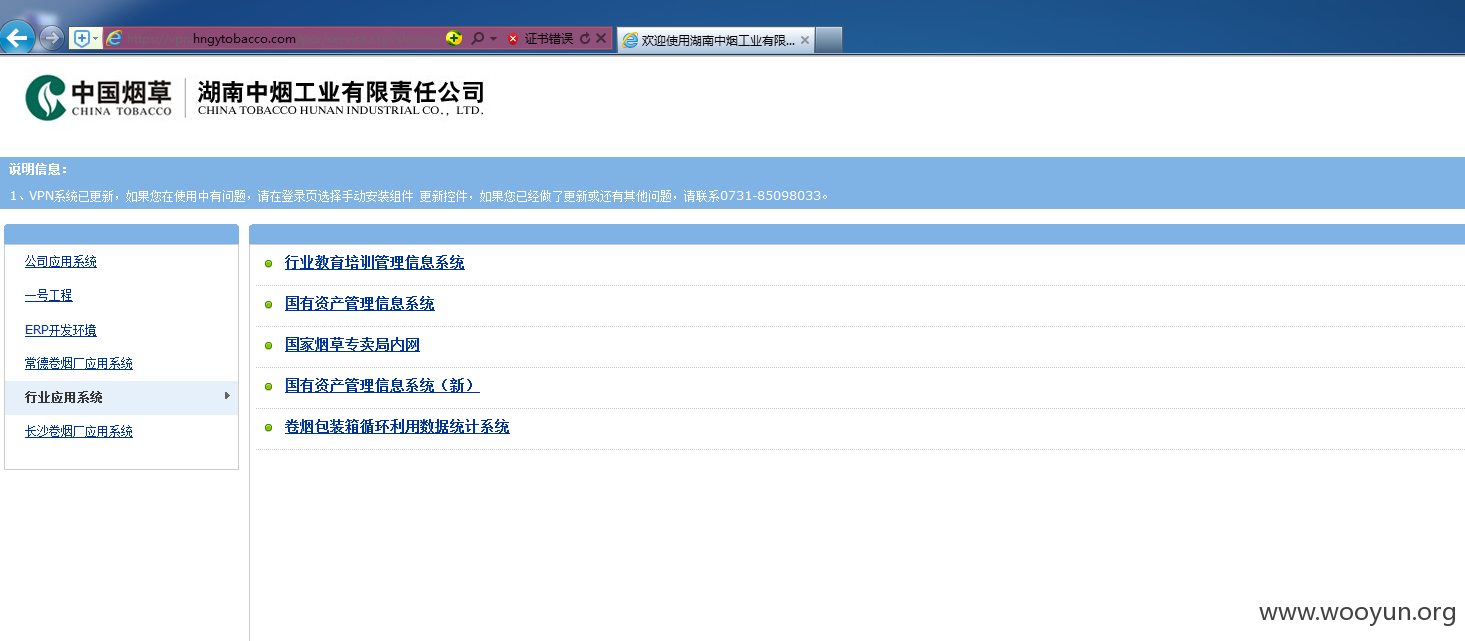Expand the address bar search dropdown arrow

pos(493,39)
